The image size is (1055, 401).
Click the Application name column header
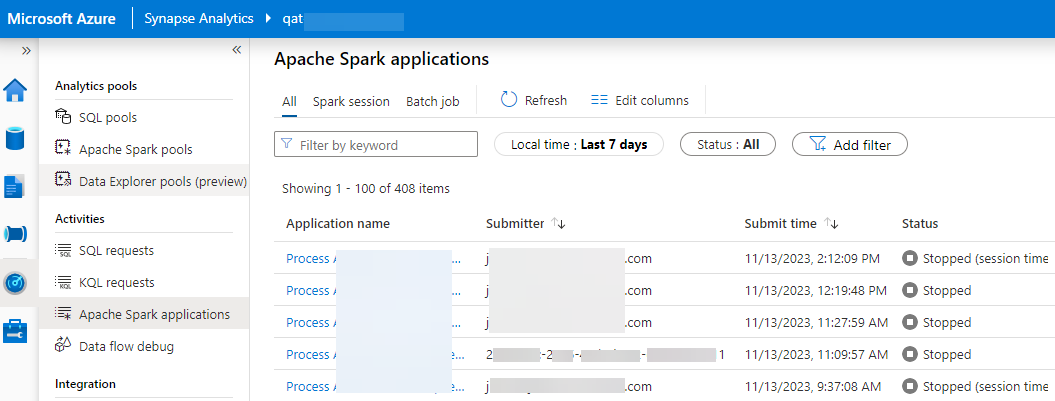[x=338, y=223]
